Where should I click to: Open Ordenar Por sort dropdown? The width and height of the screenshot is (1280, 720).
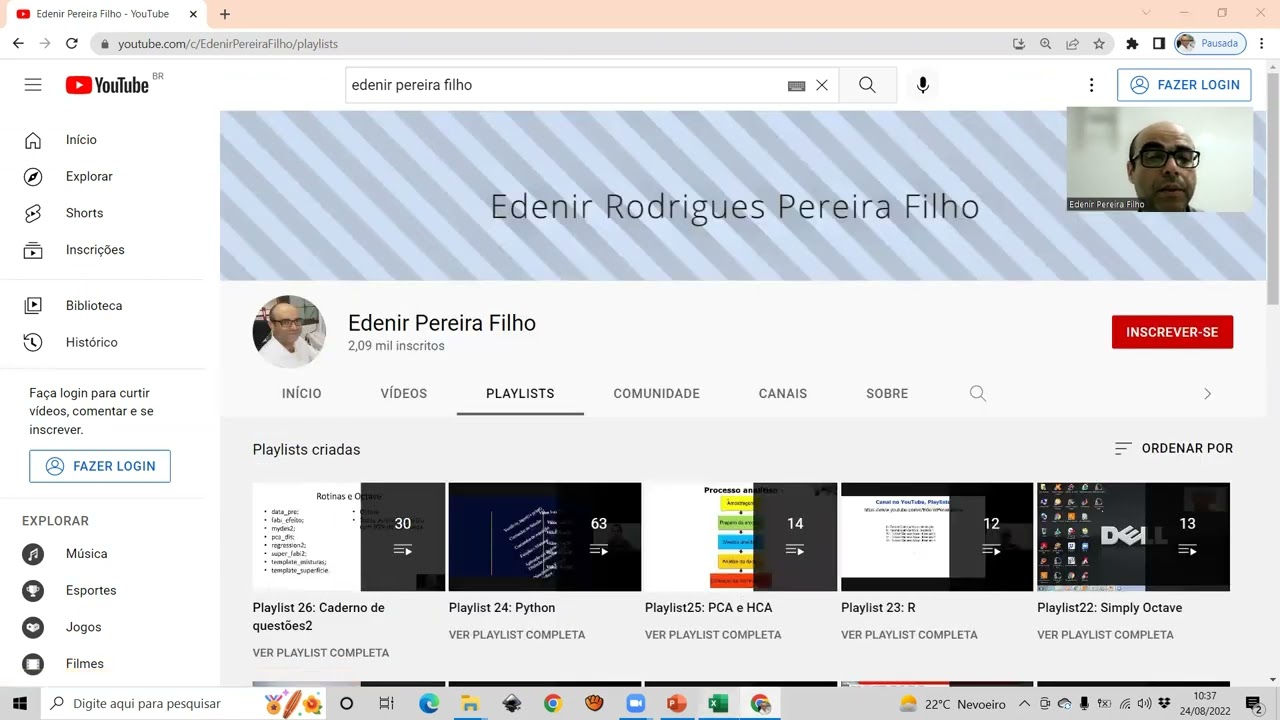coord(1173,448)
